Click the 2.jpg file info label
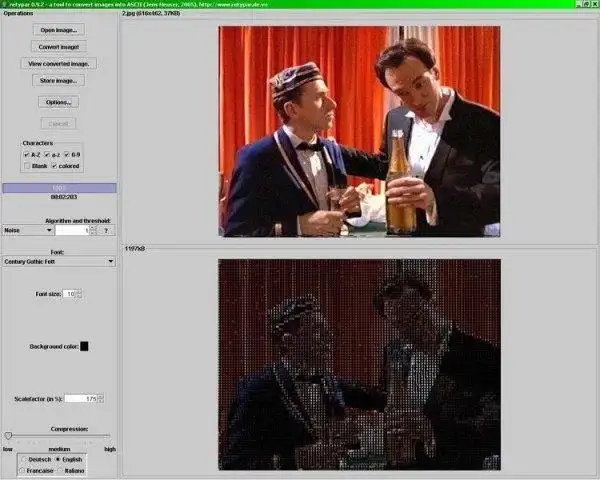 coord(151,13)
